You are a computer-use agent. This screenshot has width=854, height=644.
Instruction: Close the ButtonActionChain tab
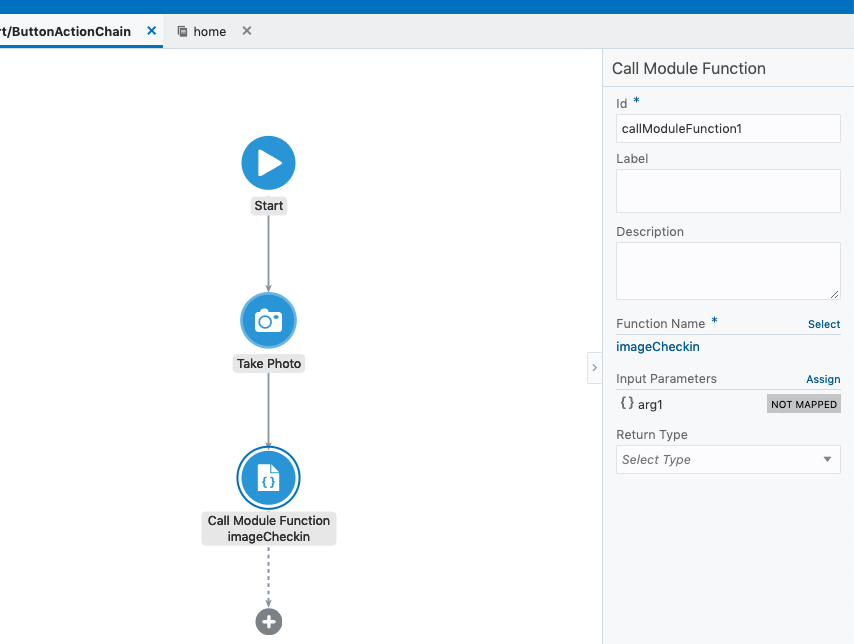(x=152, y=31)
